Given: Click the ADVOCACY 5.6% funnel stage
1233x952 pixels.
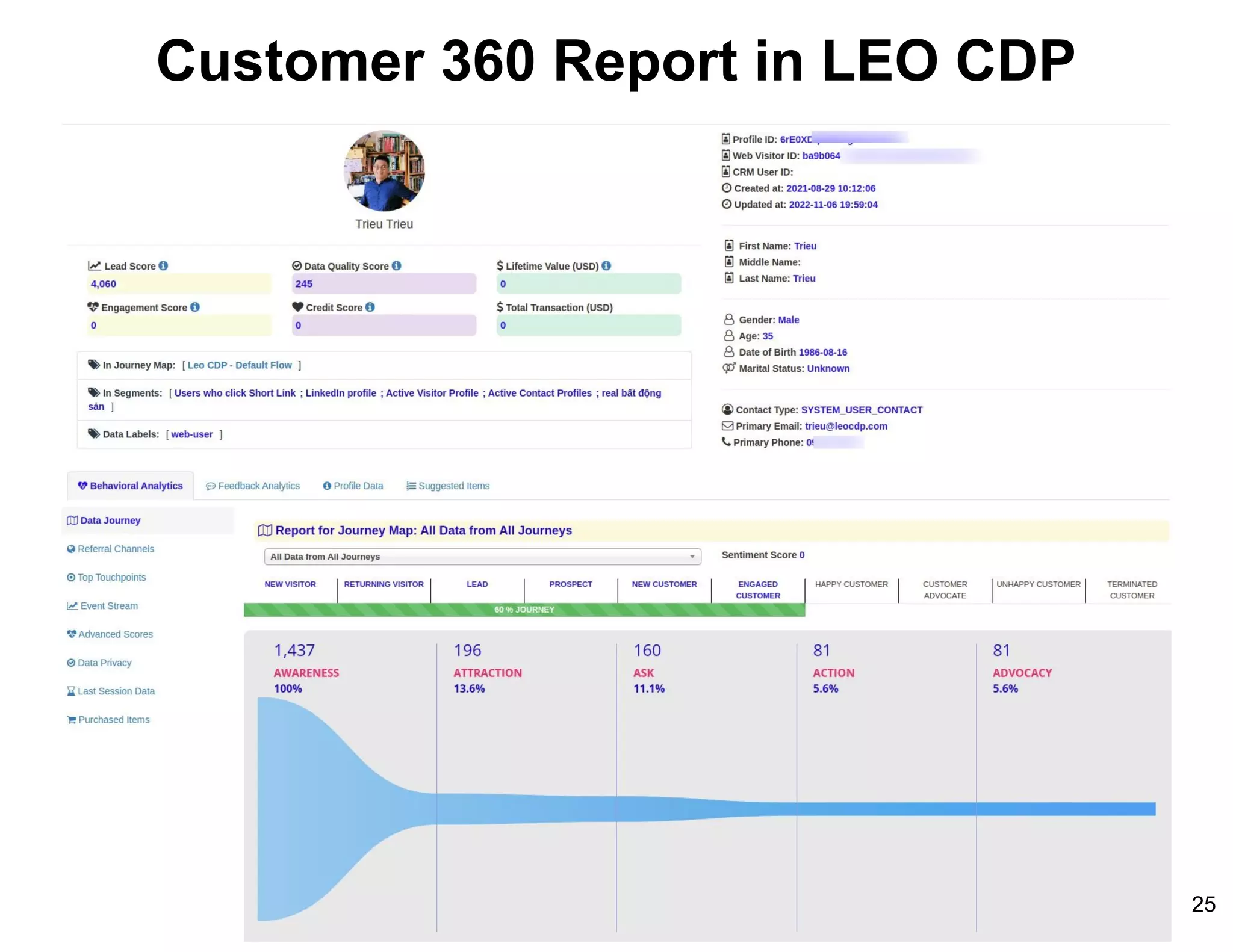Looking at the screenshot, I should click(1022, 668).
